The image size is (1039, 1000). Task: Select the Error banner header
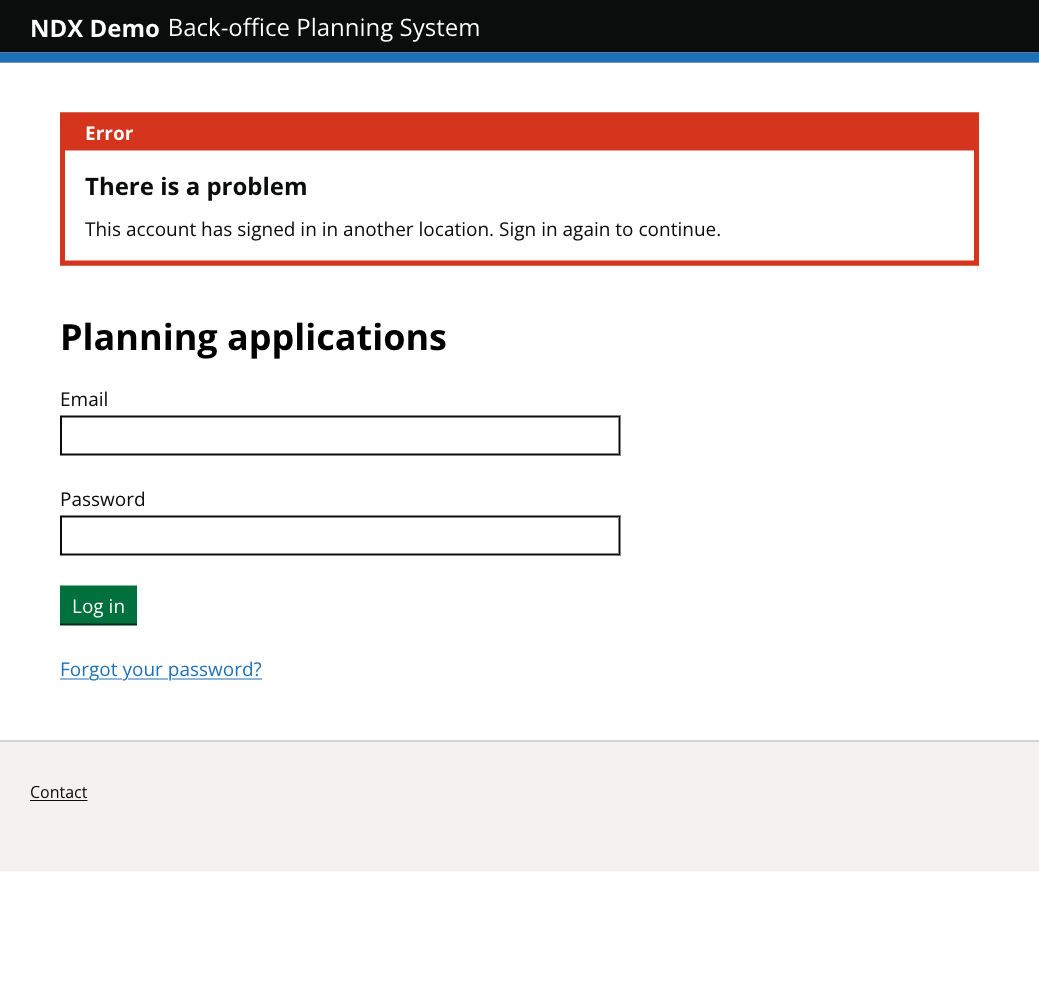pos(109,133)
